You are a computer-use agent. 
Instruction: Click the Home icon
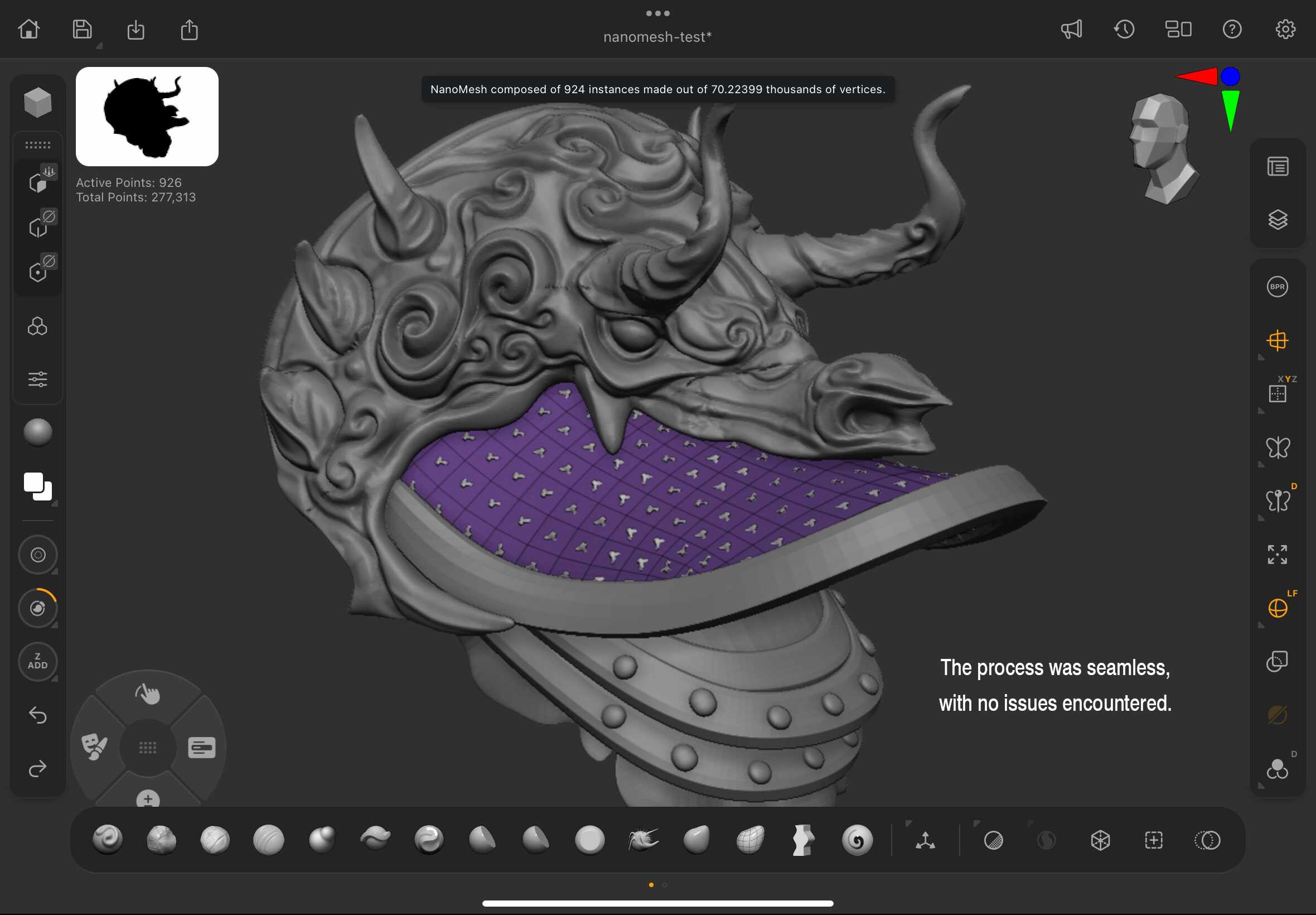(28, 29)
